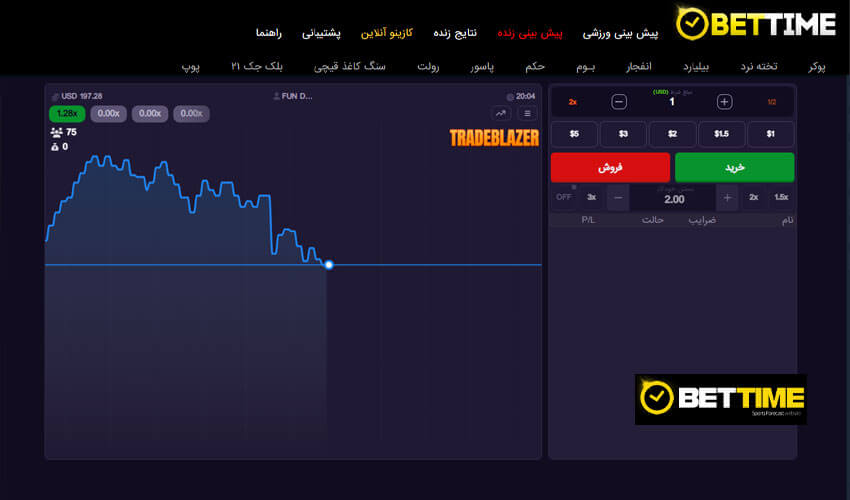Select the رولت roulette game tab
Viewport: 850px width, 500px height.
pos(428,66)
